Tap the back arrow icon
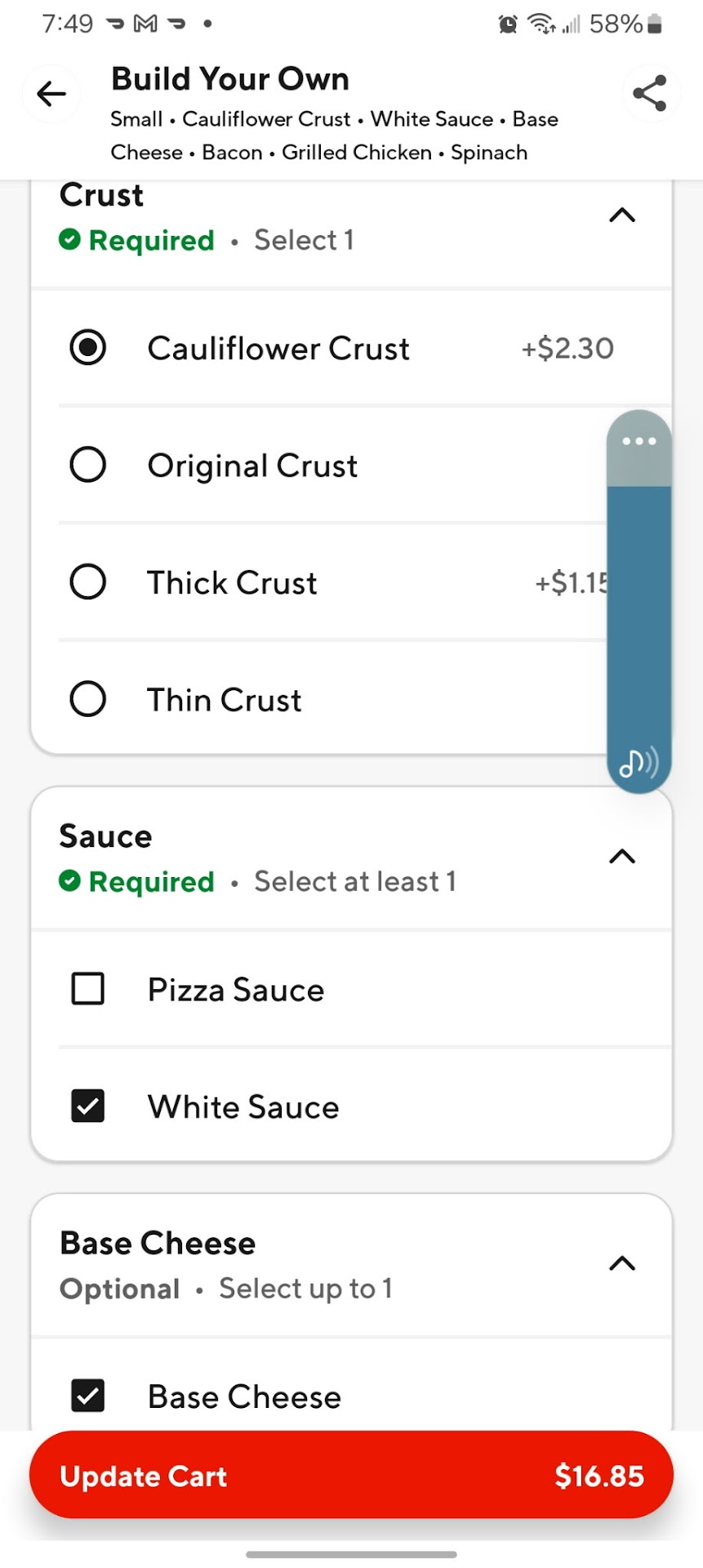This screenshot has width=703, height=1568. tap(51, 94)
